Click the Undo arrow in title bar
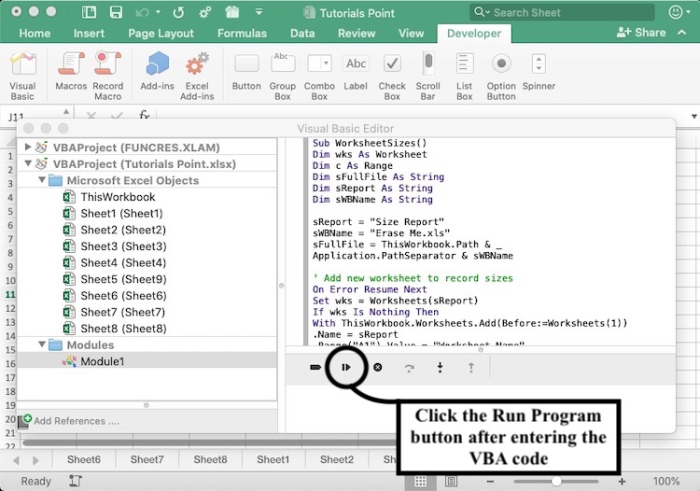Screen dimensions: 700x491 [x=142, y=12]
